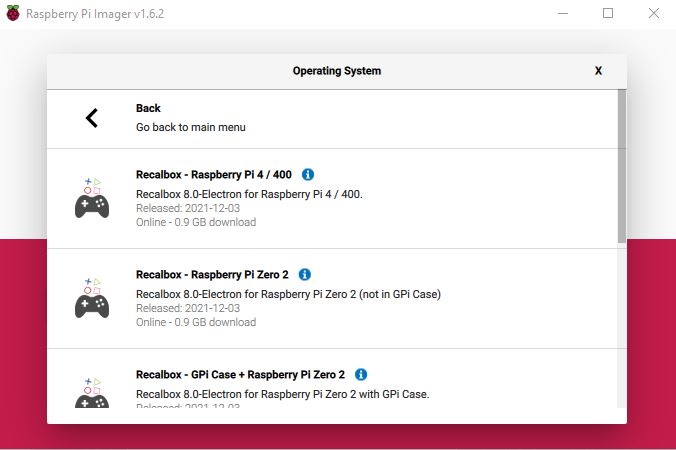Choose Recalbox - Raspberry Pi Zero 2
Image resolution: width=676 pixels, height=450 pixels.
[332, 299]
